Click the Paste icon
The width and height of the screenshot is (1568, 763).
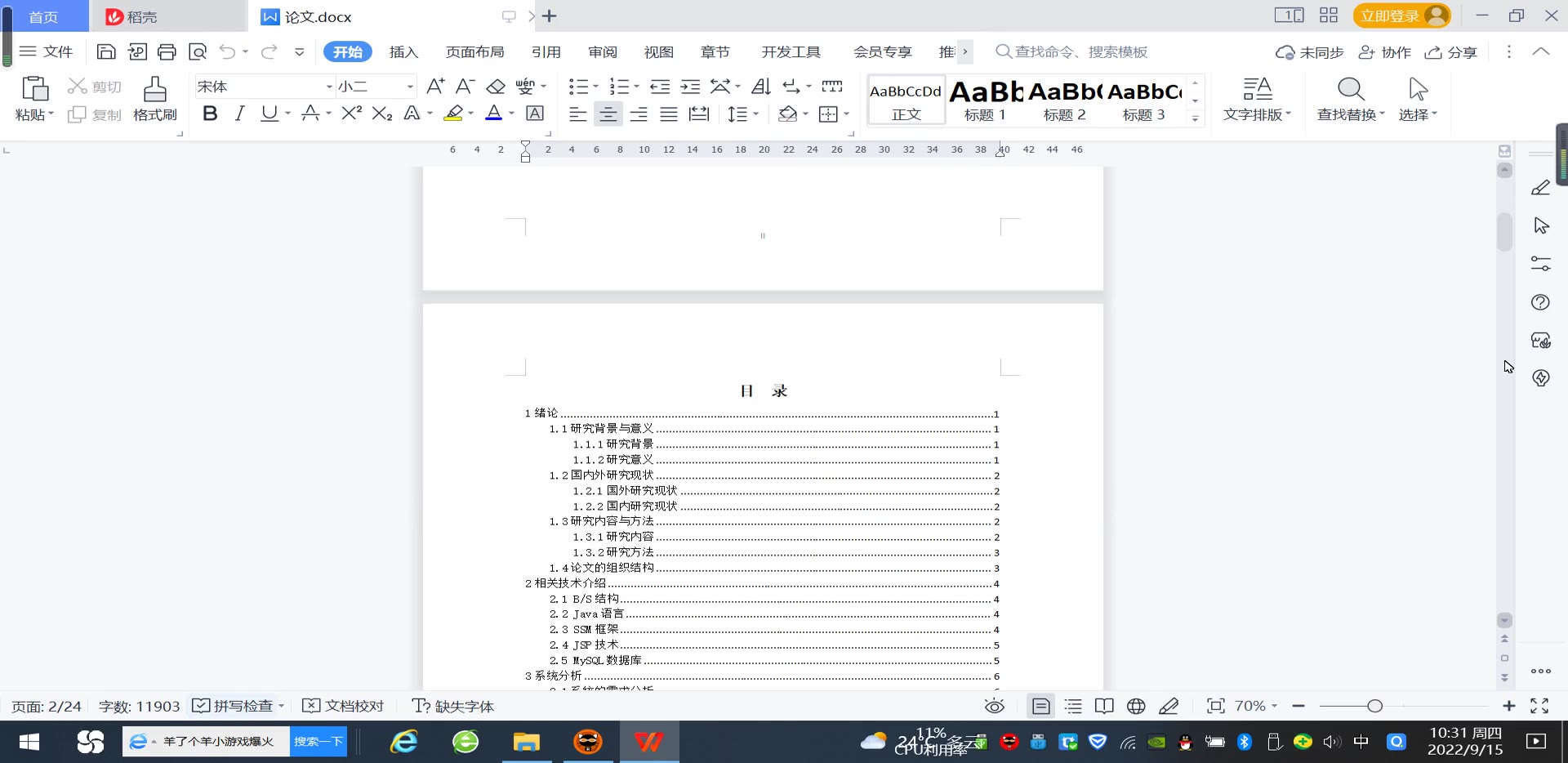(35, 88)
